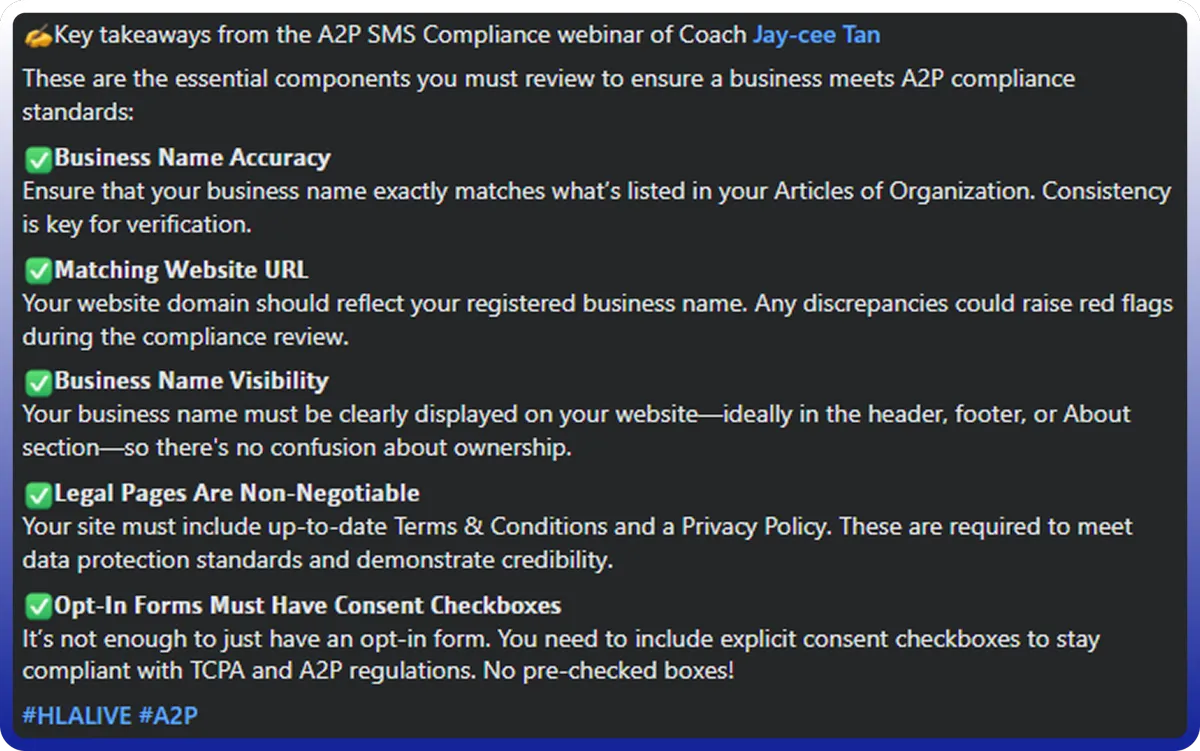The image size is (1200, 751).
Task: Click the Matching Website URL heading
Action: tap(181, 270)
